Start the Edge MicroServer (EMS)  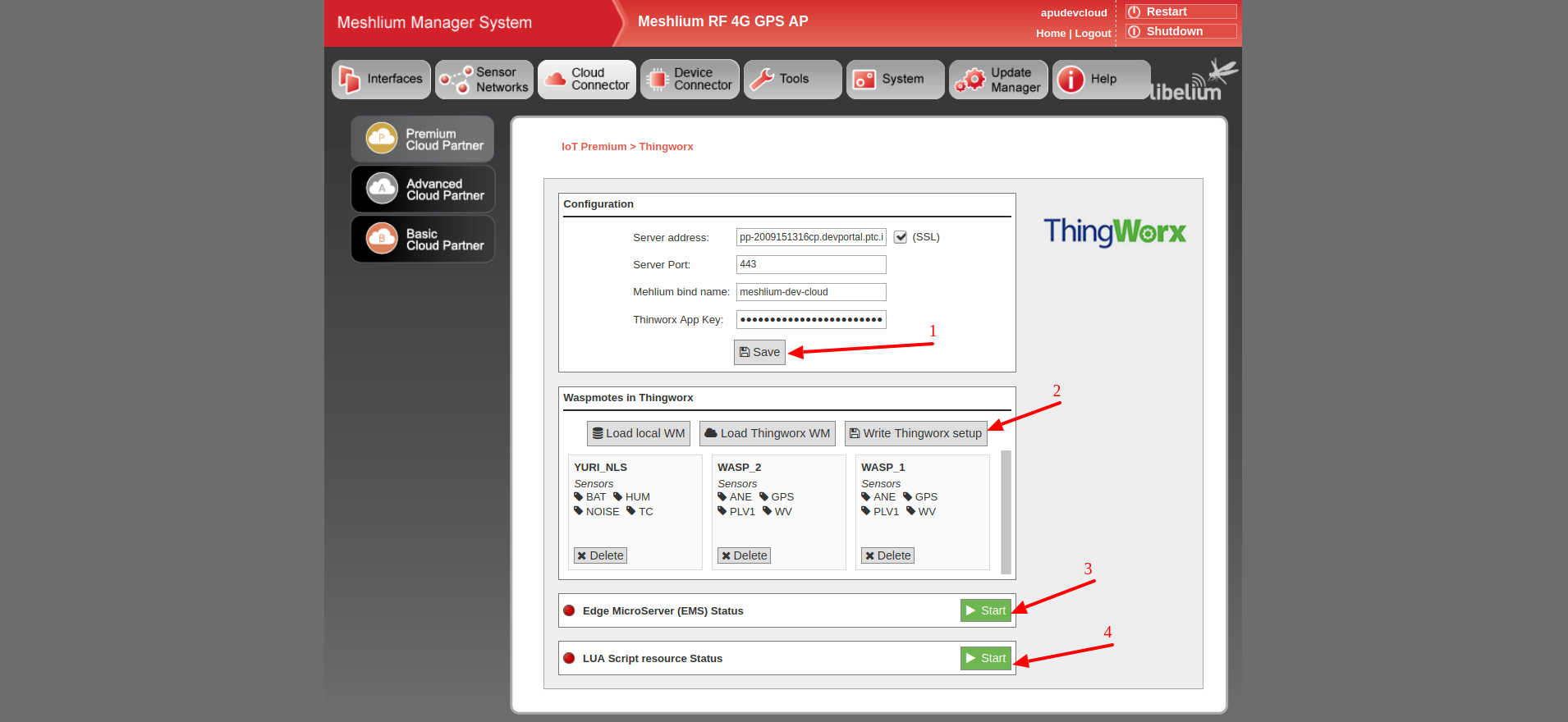pos(986,610)
